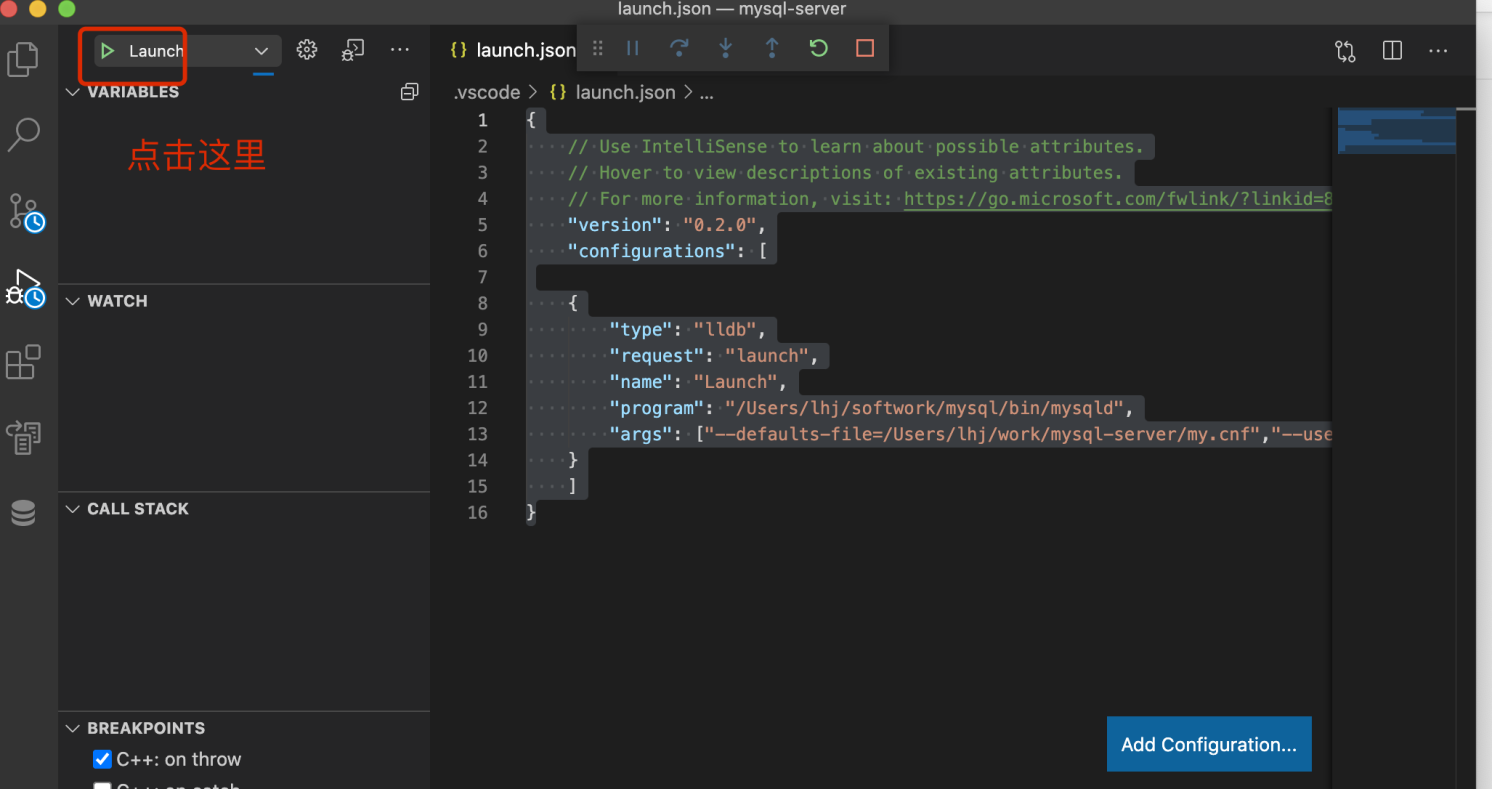Open launch.json via the gear icon
The height and width of the screenshot is (789, 1492).
pos(307,50)
